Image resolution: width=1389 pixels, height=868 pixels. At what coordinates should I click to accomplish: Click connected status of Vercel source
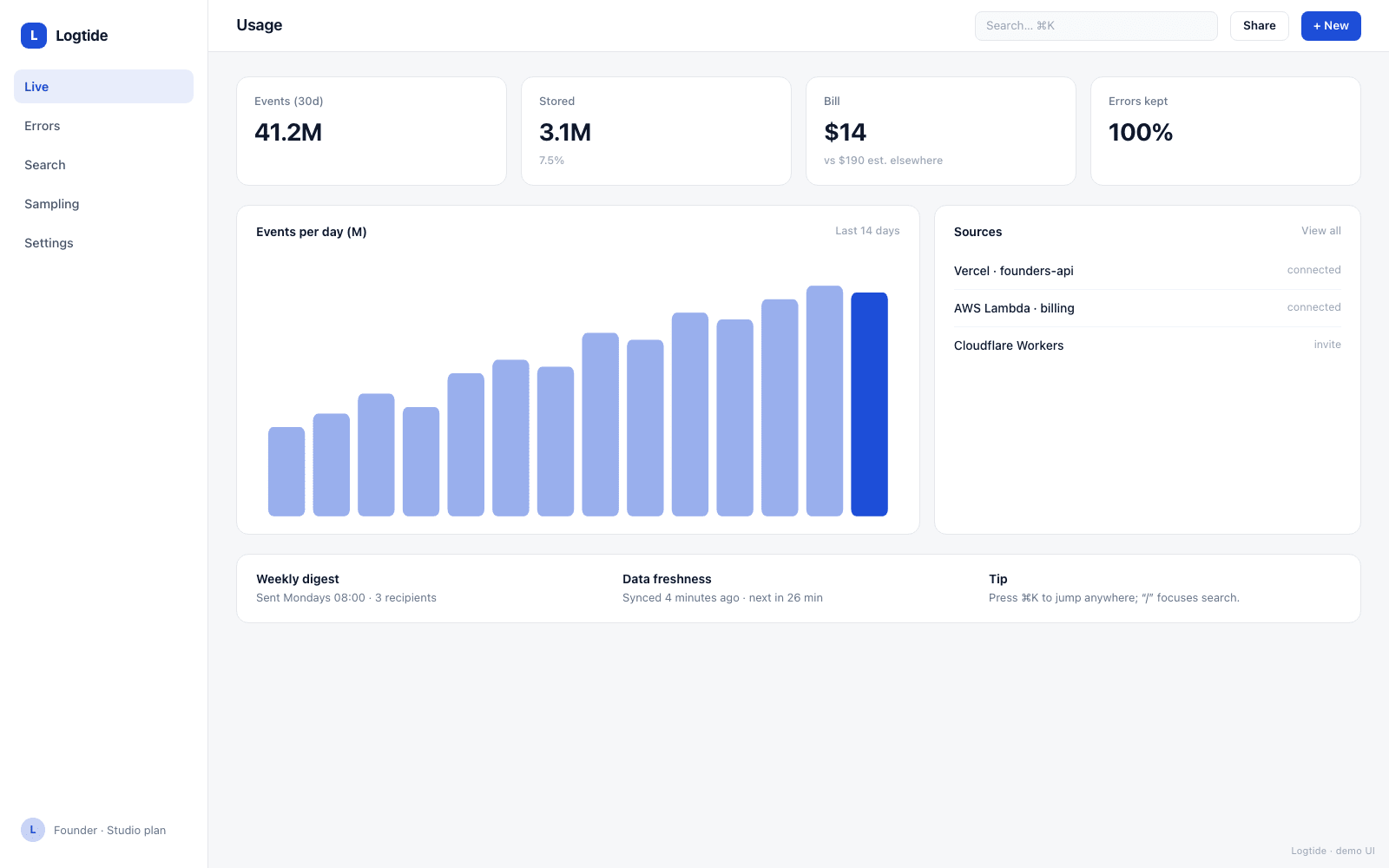[1313, 270]
